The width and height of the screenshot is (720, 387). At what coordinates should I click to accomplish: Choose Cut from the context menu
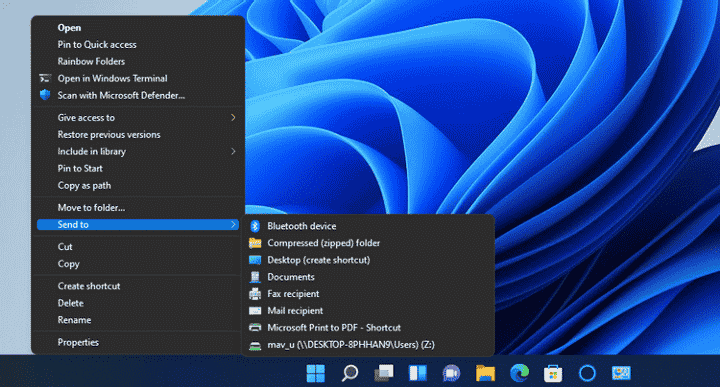65,247
